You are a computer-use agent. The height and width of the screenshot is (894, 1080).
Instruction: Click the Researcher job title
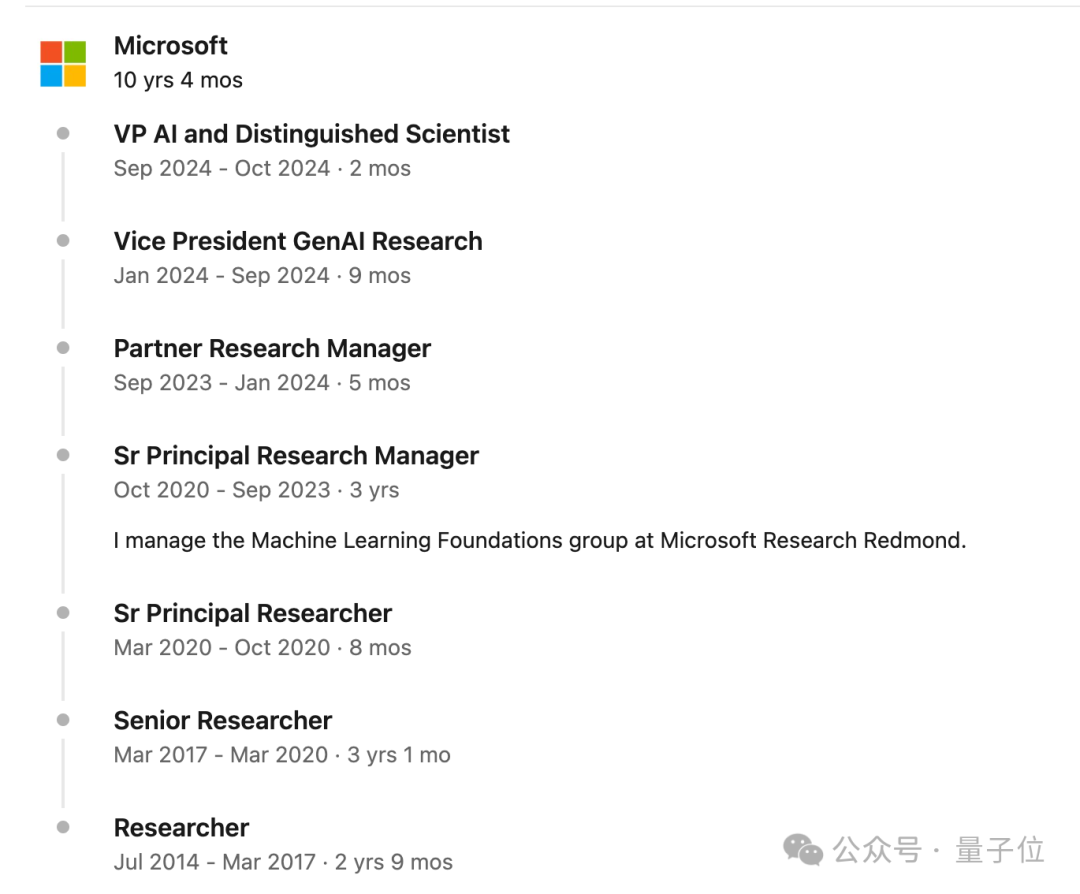tap(181, 828)
